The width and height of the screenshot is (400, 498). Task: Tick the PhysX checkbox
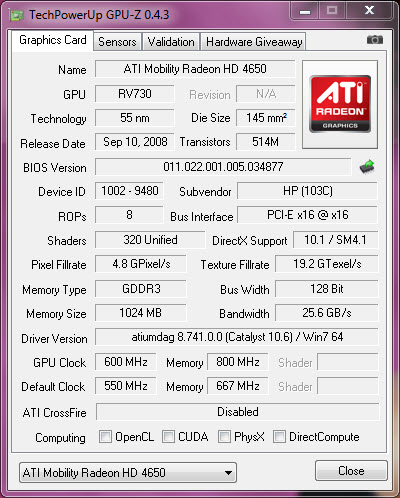click(224, 436)
